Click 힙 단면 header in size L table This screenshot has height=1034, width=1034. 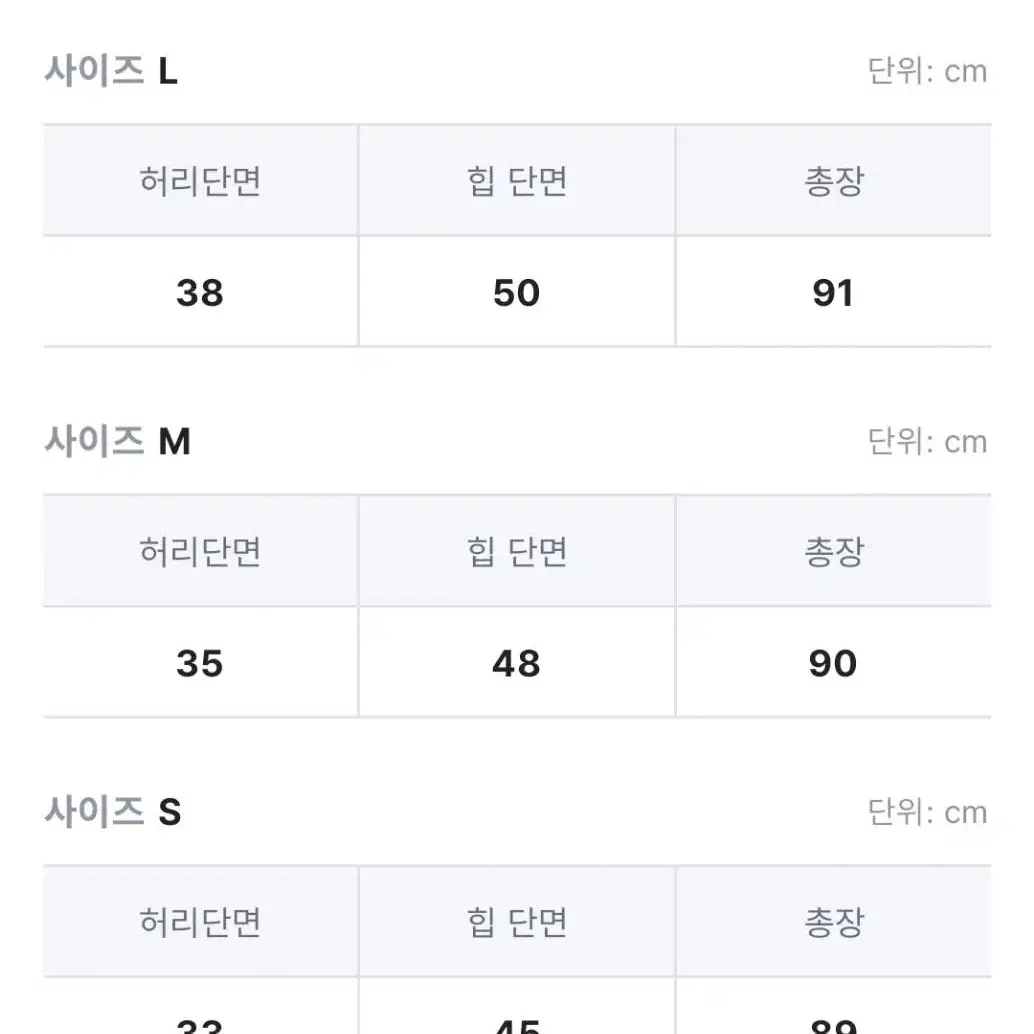tap(517, 181)
